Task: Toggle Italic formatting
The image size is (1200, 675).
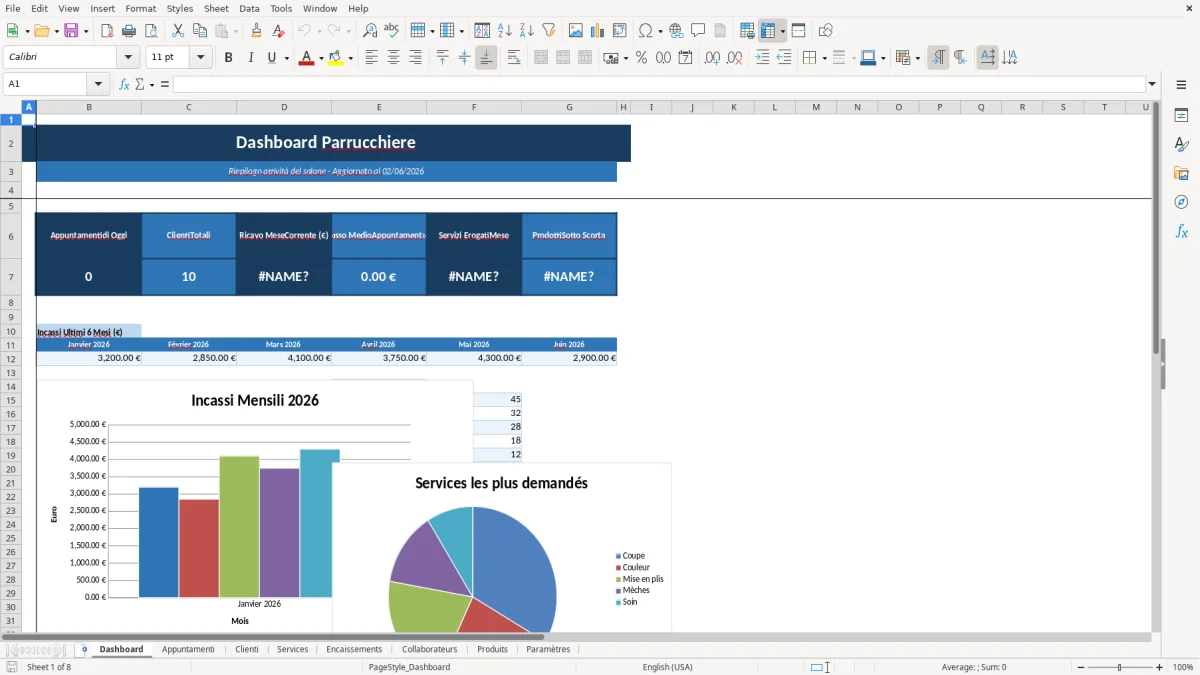Action: pyautogui.click(x=250, y=58)
